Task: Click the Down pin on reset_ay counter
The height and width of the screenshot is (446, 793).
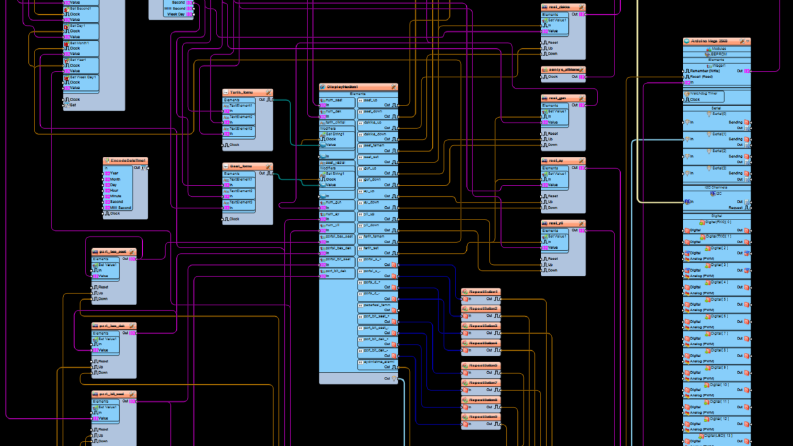Action: coord(545,207)
